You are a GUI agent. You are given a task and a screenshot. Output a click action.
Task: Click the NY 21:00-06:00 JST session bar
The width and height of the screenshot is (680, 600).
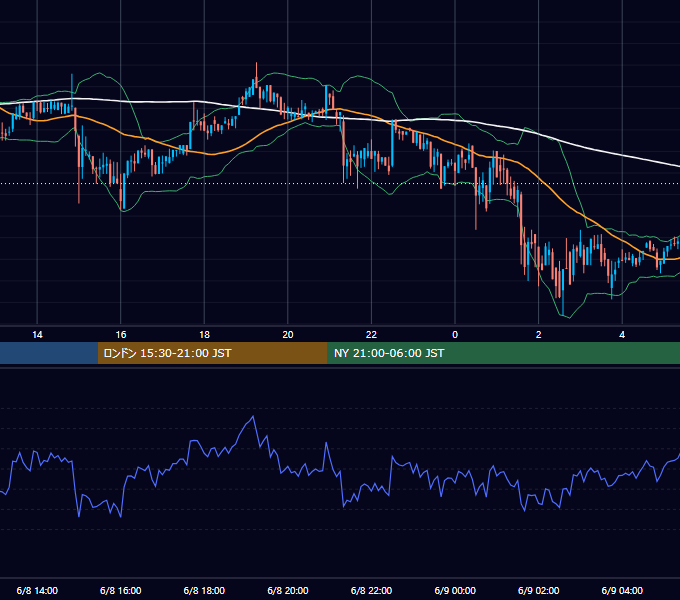(x=503, y=353)
